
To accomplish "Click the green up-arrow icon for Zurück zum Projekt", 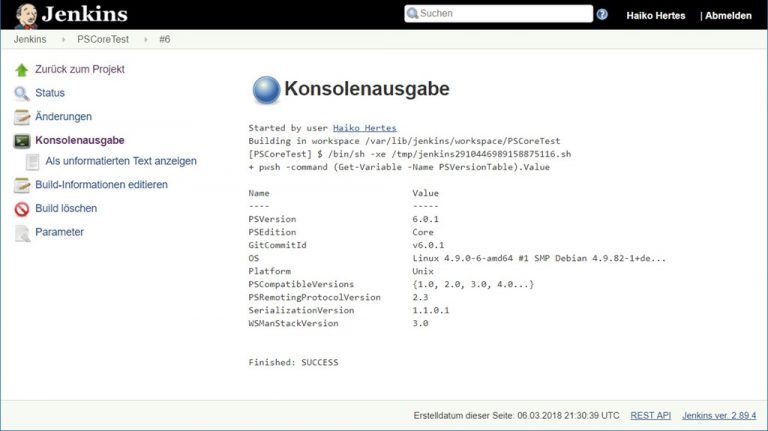I will click(22, 70).
